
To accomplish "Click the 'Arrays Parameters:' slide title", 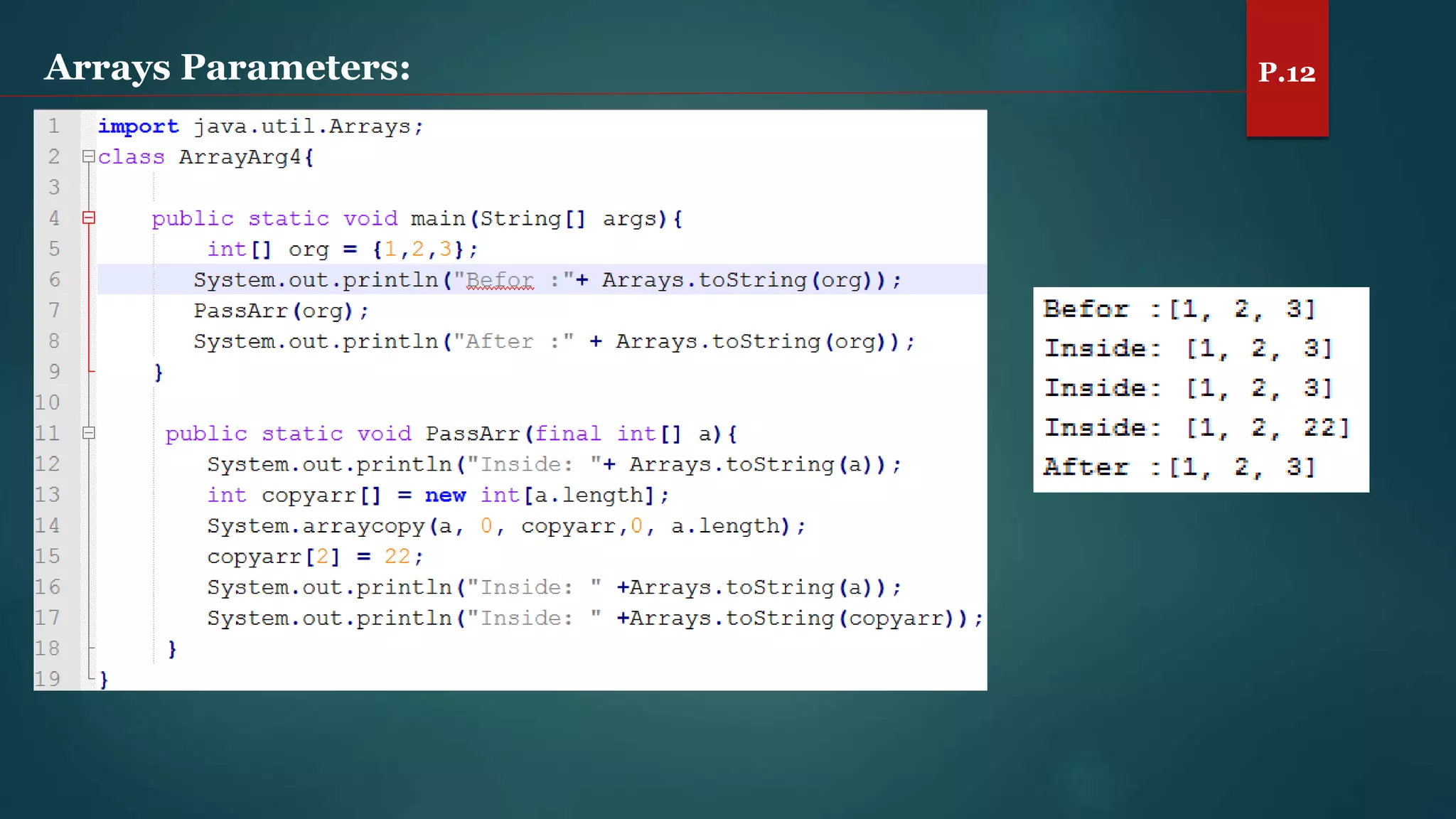I will (x=227, y=68).
